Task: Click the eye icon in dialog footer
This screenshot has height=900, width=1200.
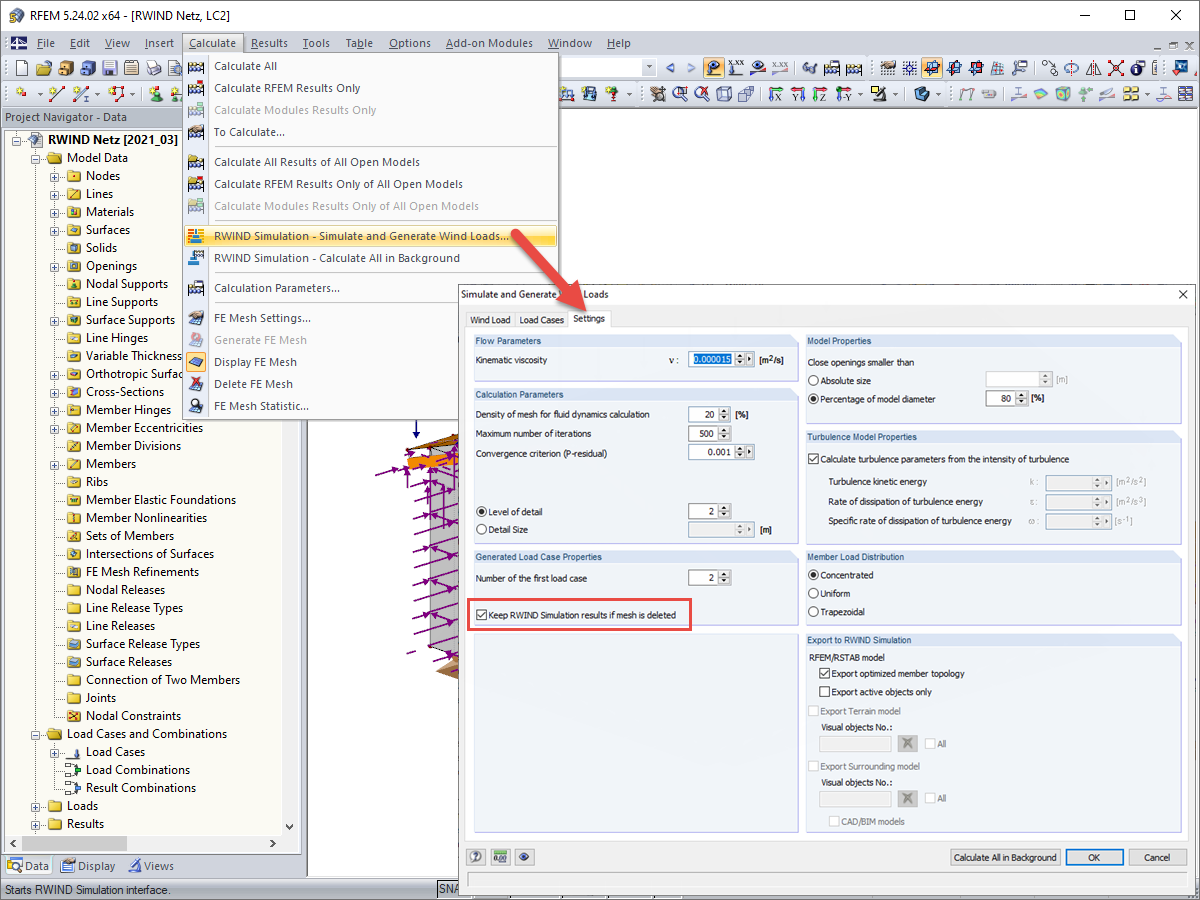Action: pyautogui.click(x=524, y=857)
